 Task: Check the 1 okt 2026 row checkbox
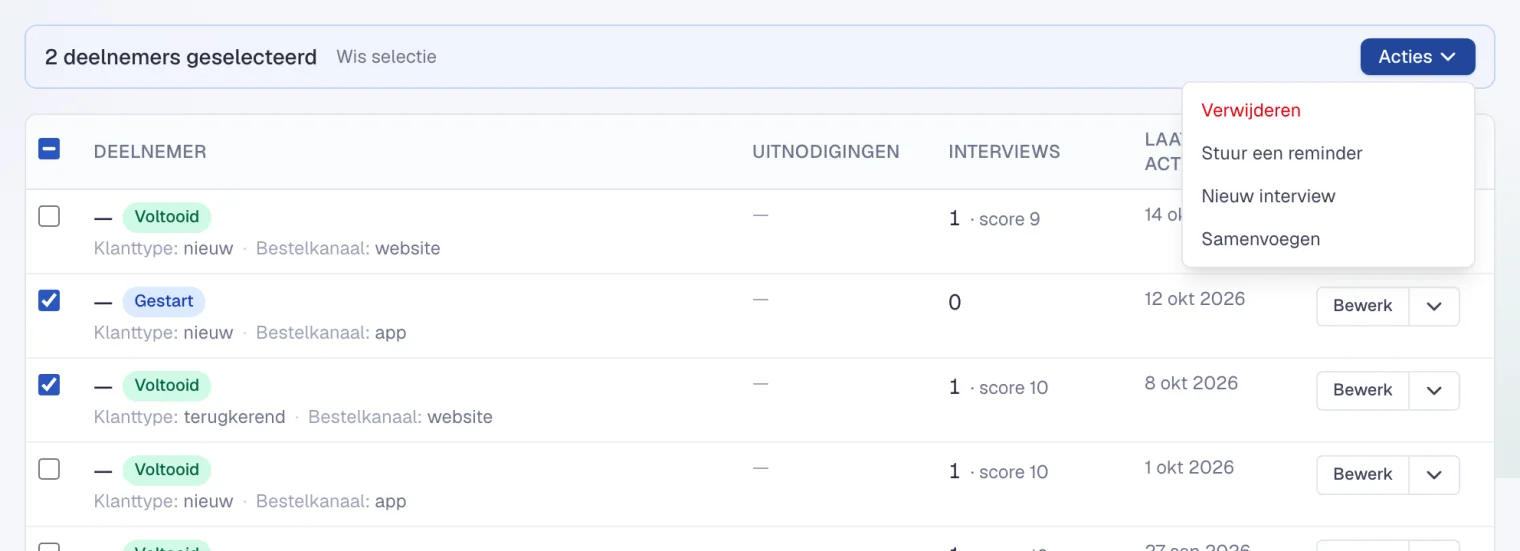(x=49, y=468)
